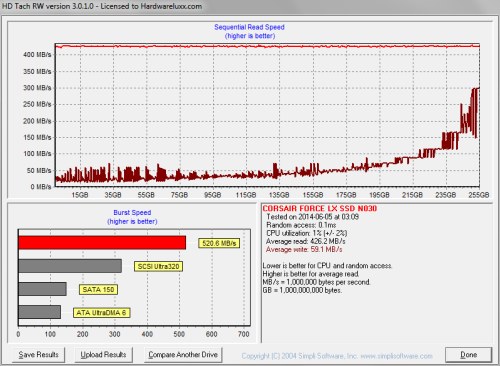500x366 pixels.
Task: Click the gray ATA UltraDMA 6 bar
Action: [40, 312]
